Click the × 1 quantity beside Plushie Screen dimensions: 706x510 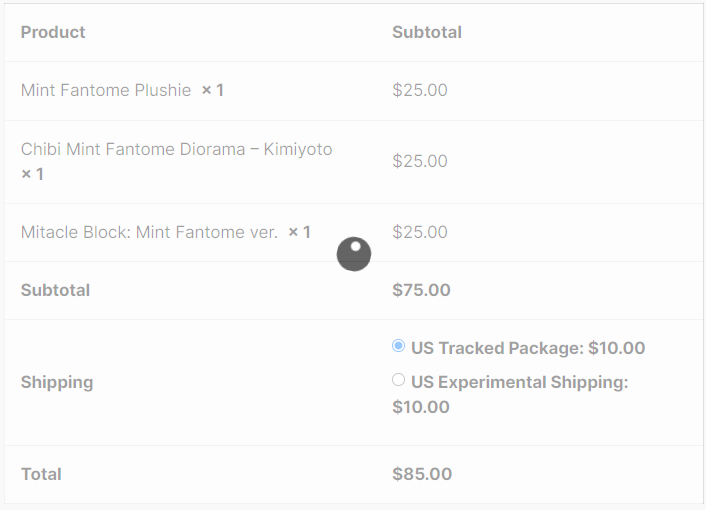[213, 90]
